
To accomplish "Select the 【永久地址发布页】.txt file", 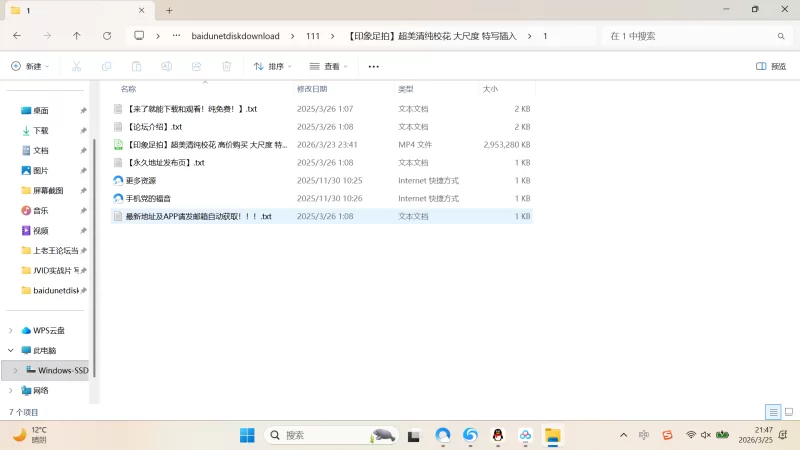I will (322, 162).
